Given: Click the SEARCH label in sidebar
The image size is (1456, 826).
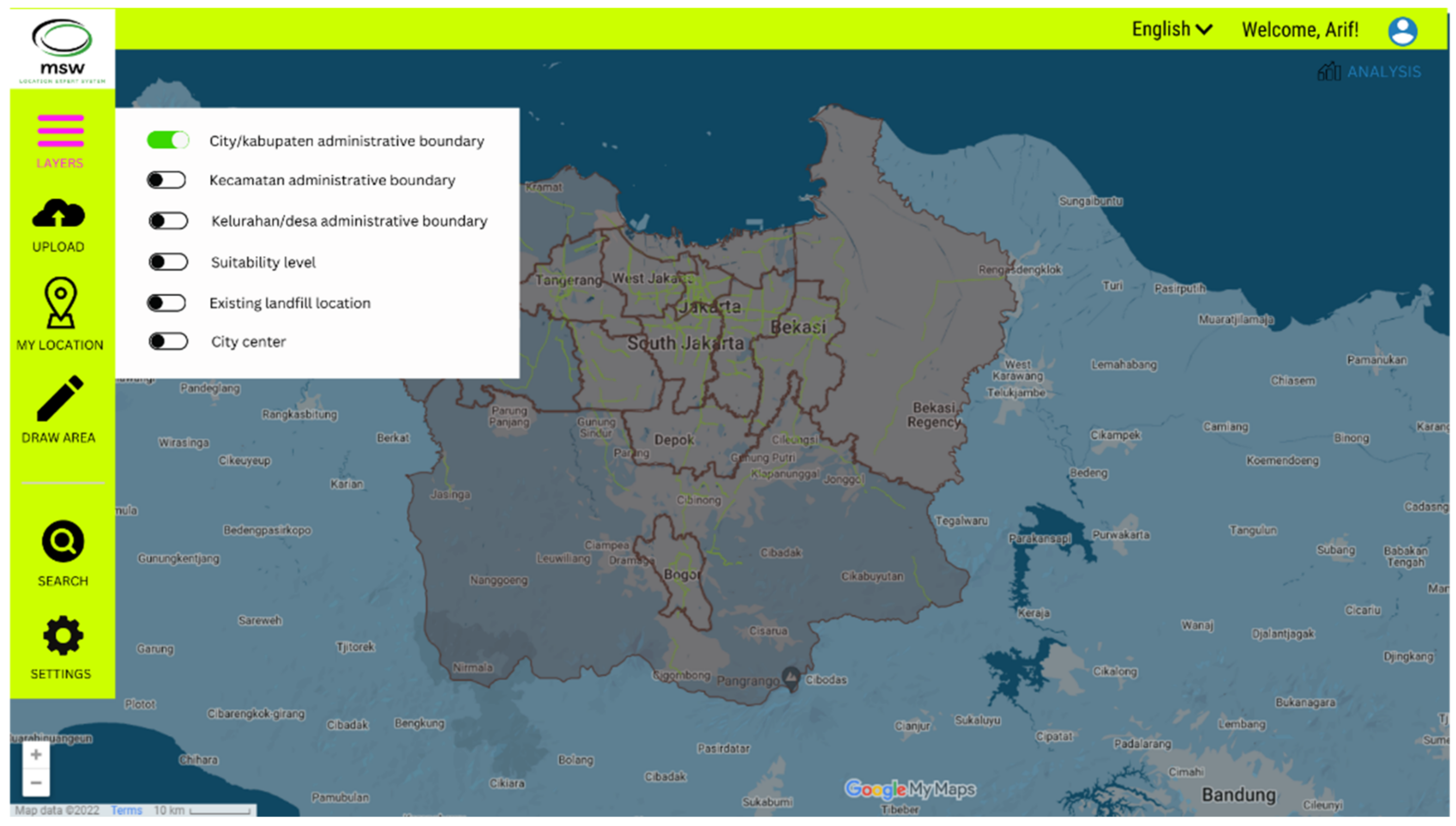Looking at the screenshot, I should tap(62, 581).
